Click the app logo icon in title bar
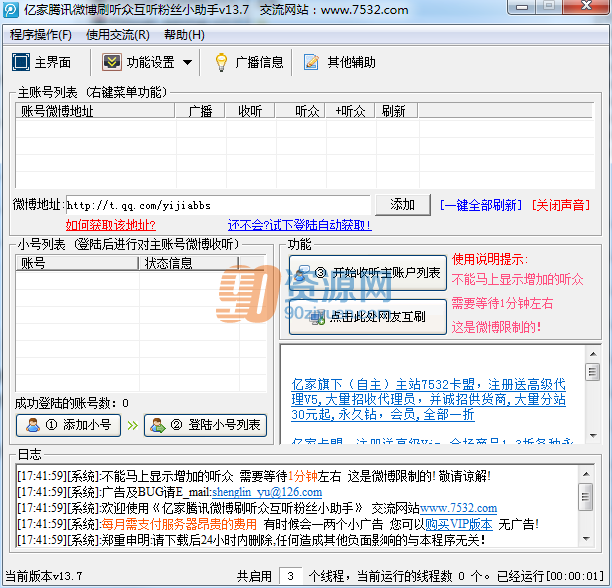 pyautogui.click(x=11, y=10)
